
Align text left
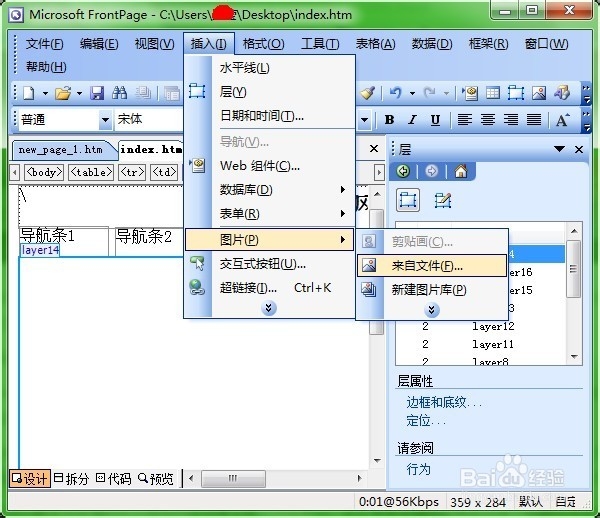coord(465,120)
